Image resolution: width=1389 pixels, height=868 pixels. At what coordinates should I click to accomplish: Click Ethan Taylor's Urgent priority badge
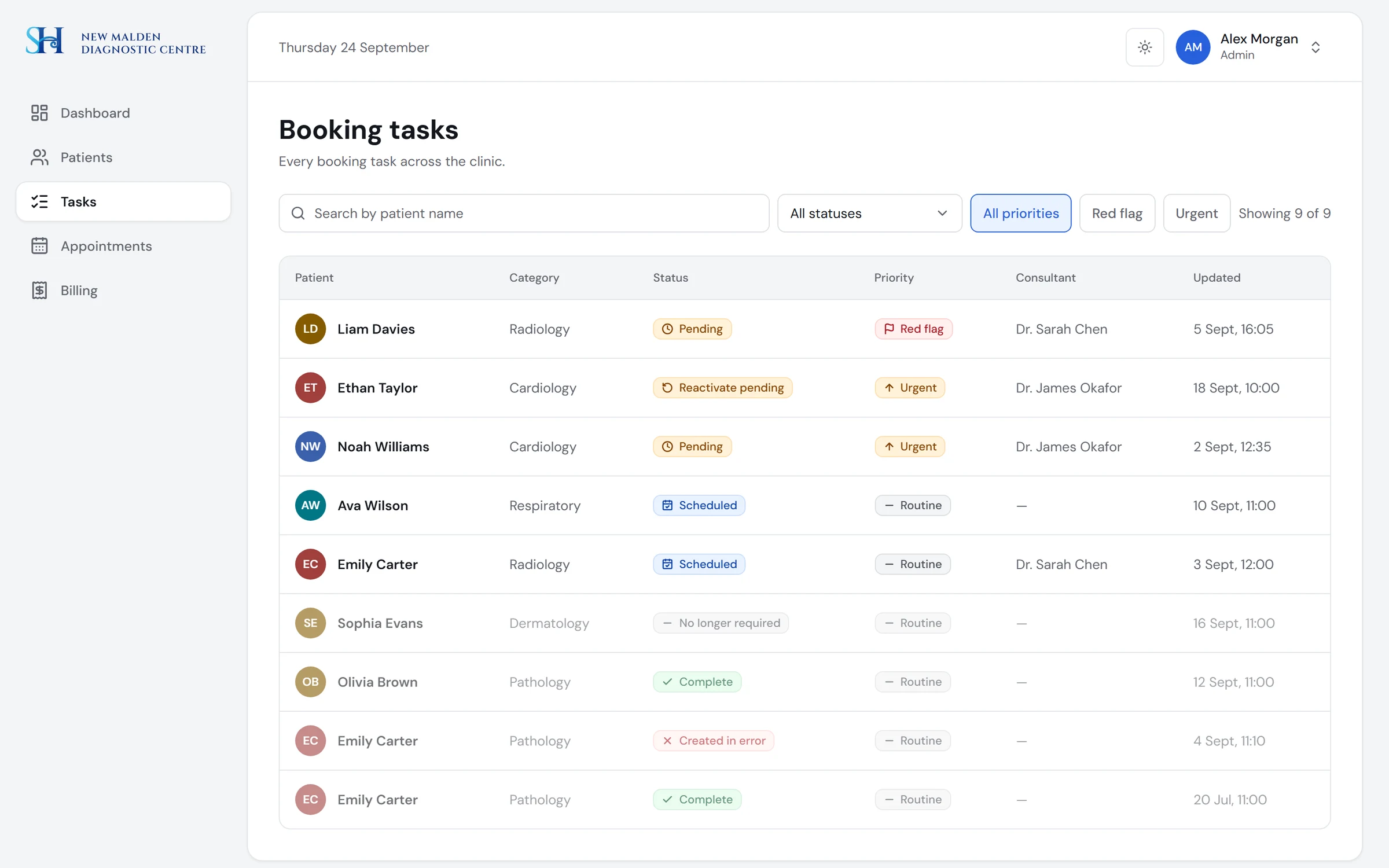pyautogui.click(x=910, y=388)
